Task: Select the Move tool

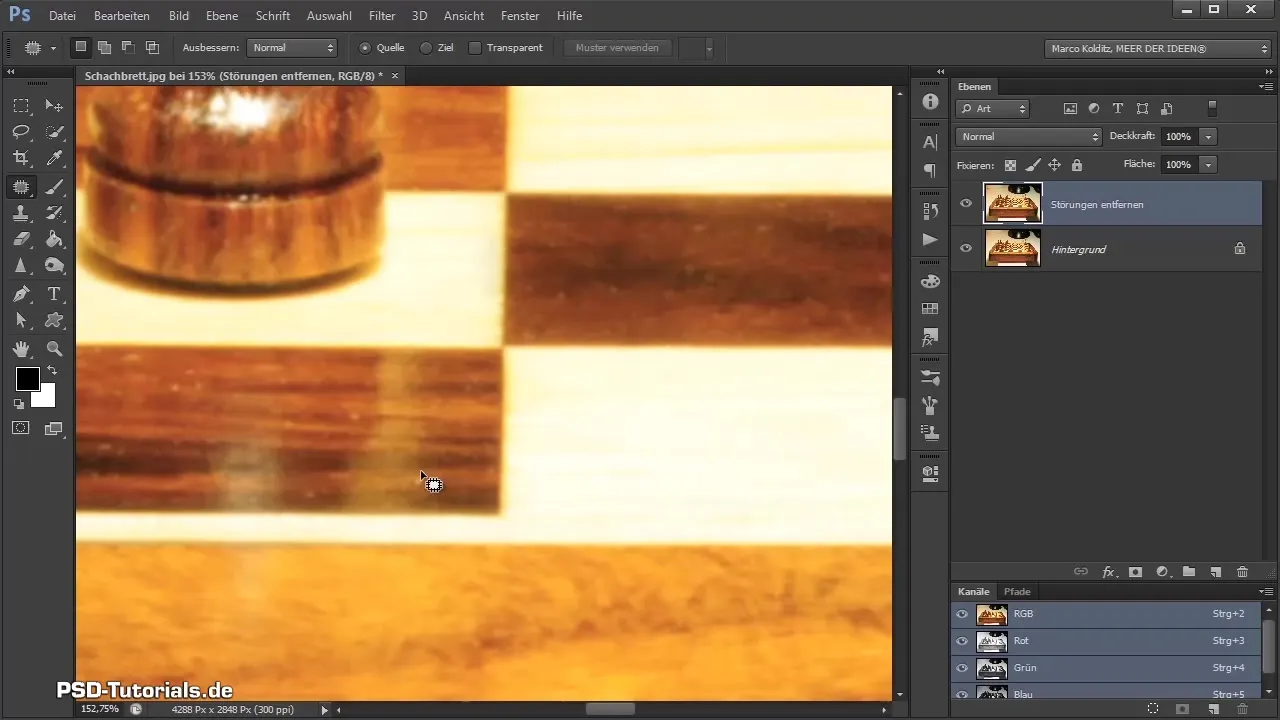Action: click(x=55, y=106)
